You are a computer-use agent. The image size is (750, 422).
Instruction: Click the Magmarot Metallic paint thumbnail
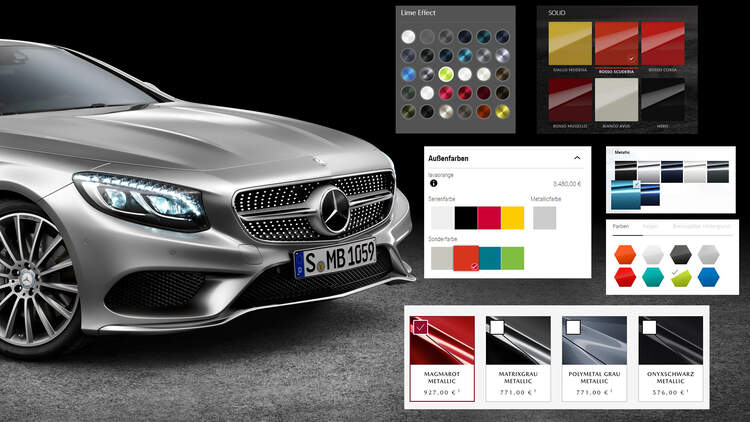click(442, 340)
